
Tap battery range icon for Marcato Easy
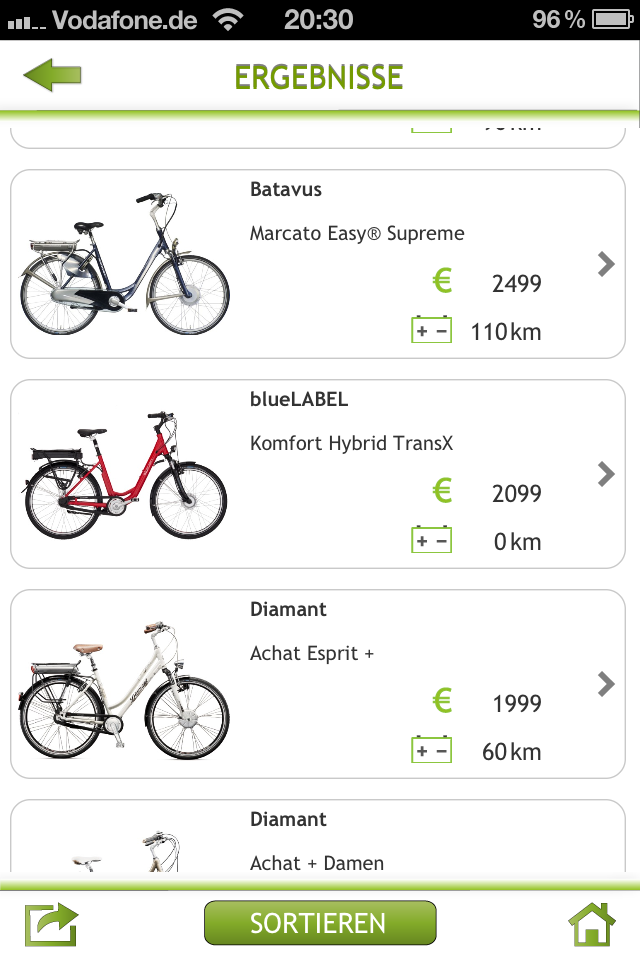click(431, 330)
